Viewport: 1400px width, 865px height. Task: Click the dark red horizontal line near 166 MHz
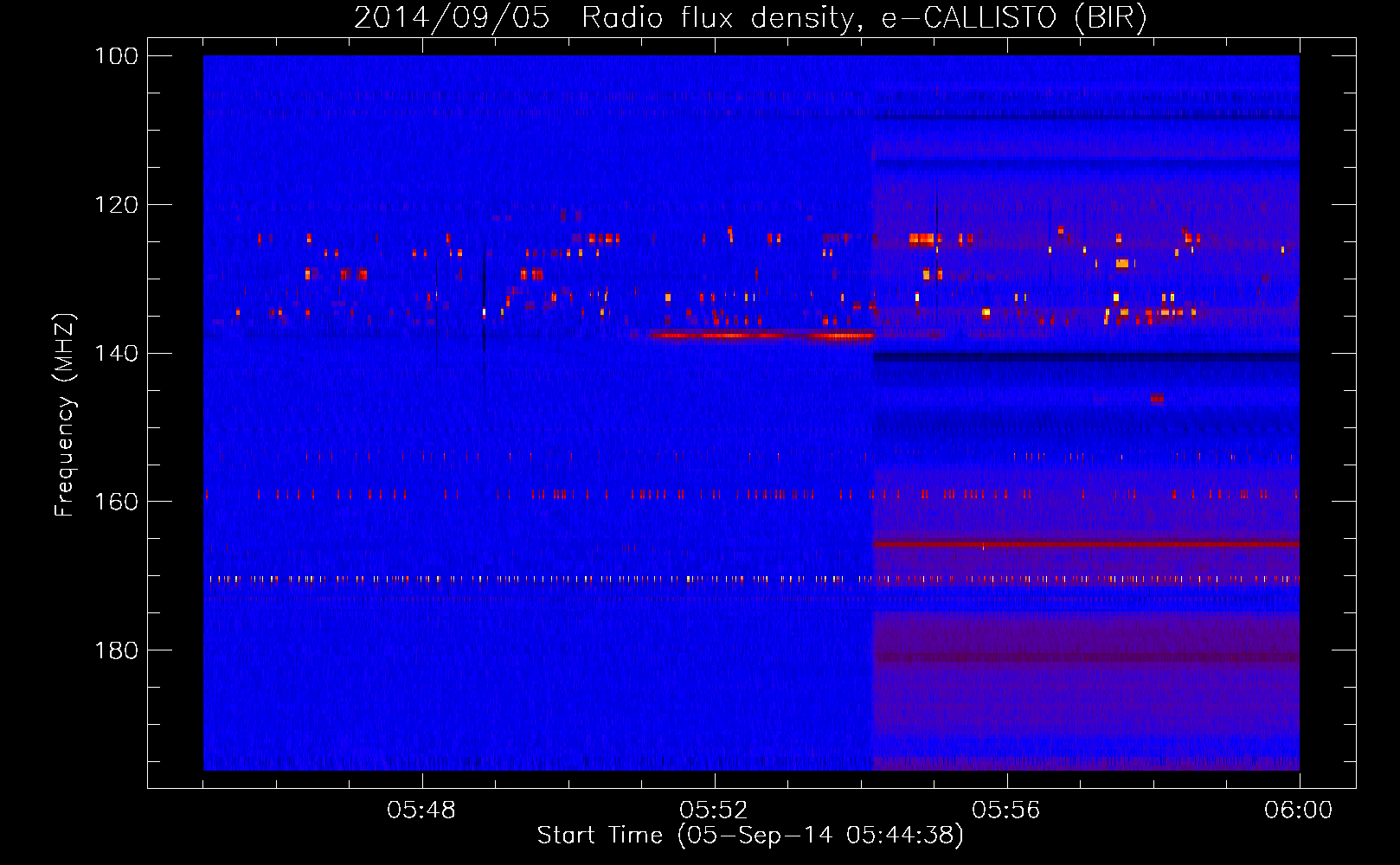click(x=1086, y=544)
